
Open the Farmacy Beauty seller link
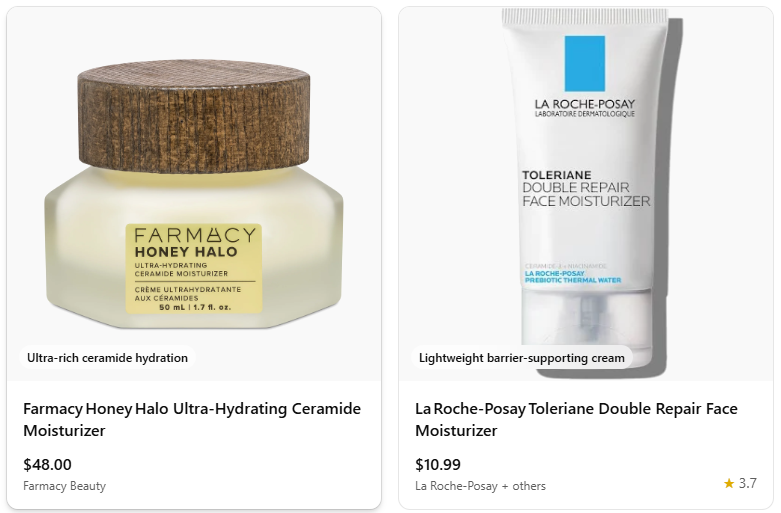tap(65, 486)
